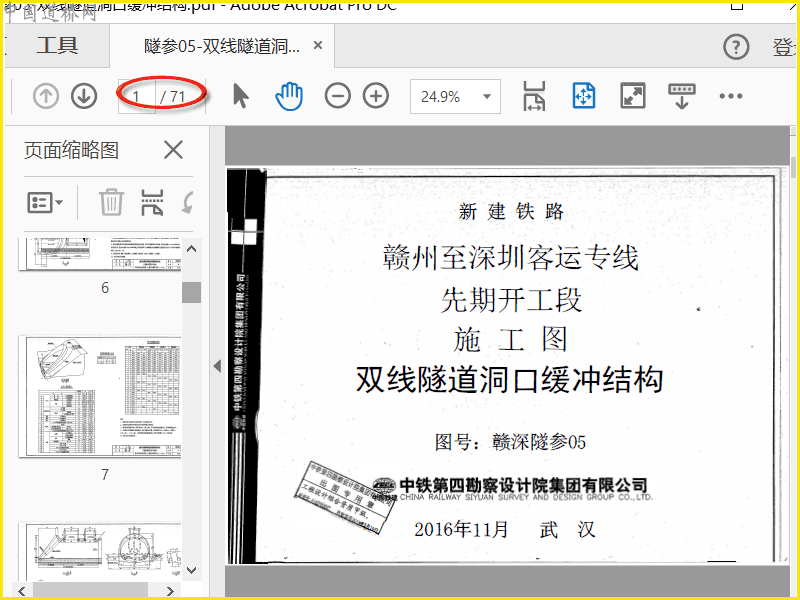The image size is (800, 600).
Task: Open the thumbnail options list dropdown
Action: (45, 203)
